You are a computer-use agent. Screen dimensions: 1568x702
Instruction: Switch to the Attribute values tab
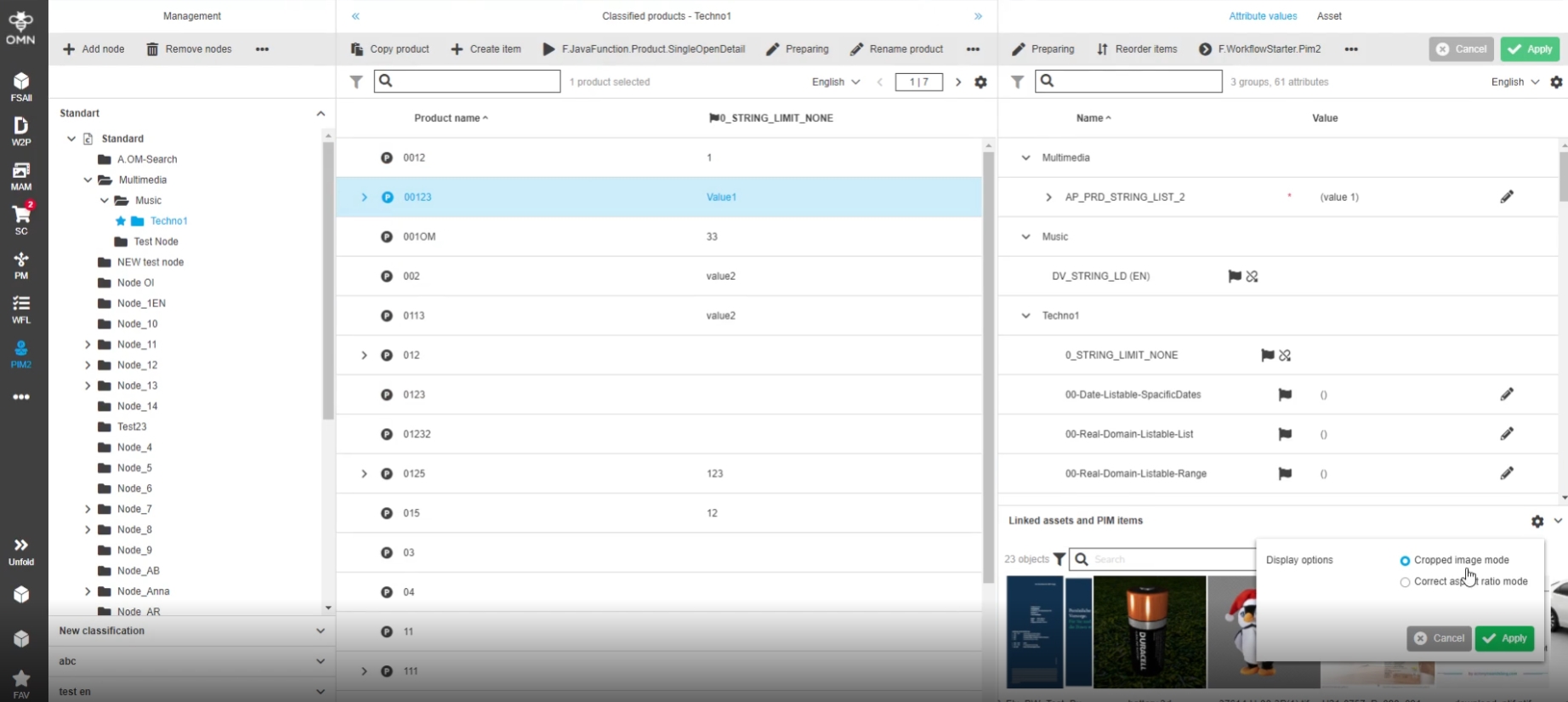(x=1262, y=16)
